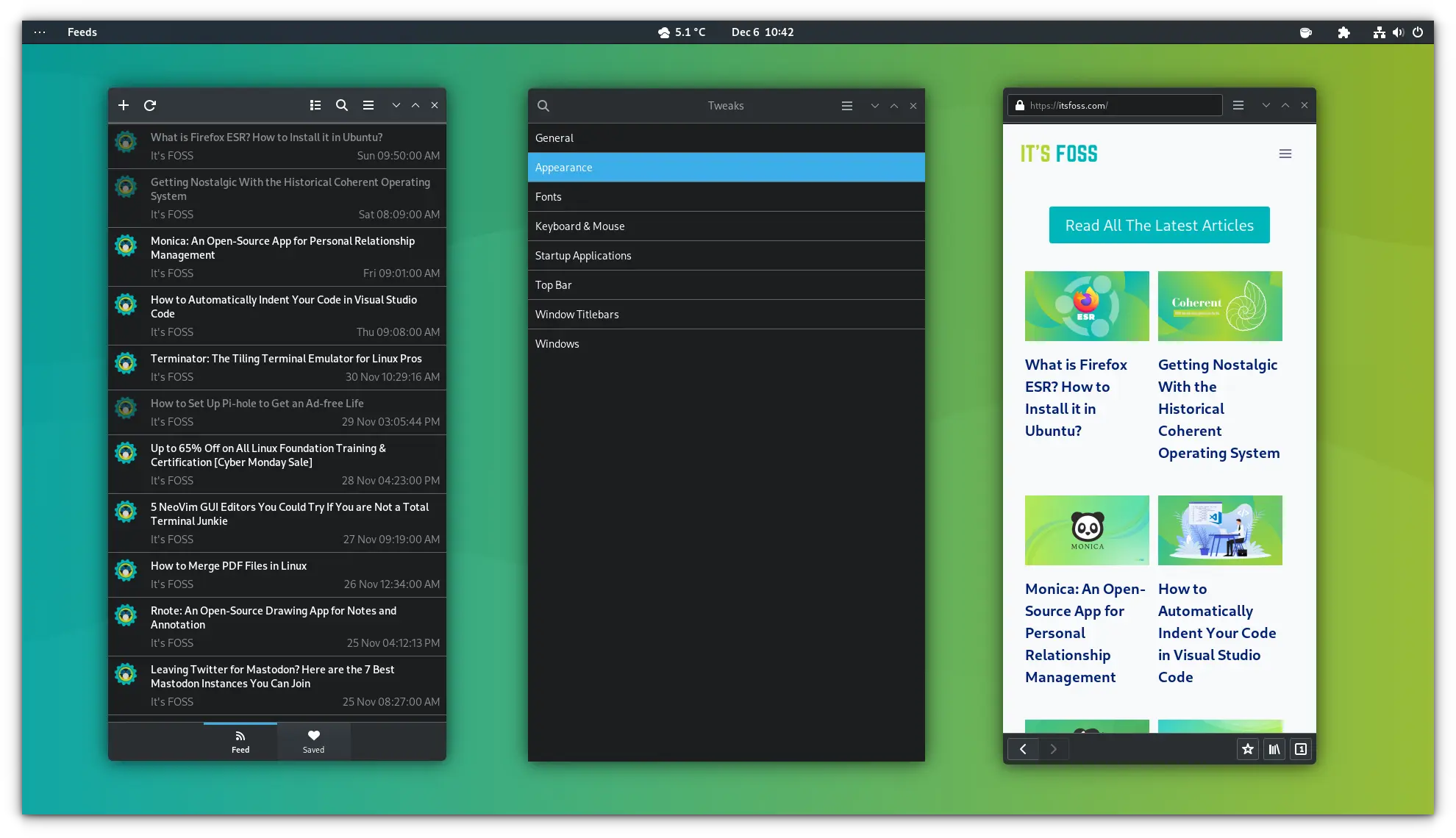Click the It's FOSS logo
The width and height of the screenshot is (1456, 838).
click(x=1059, y=154)
